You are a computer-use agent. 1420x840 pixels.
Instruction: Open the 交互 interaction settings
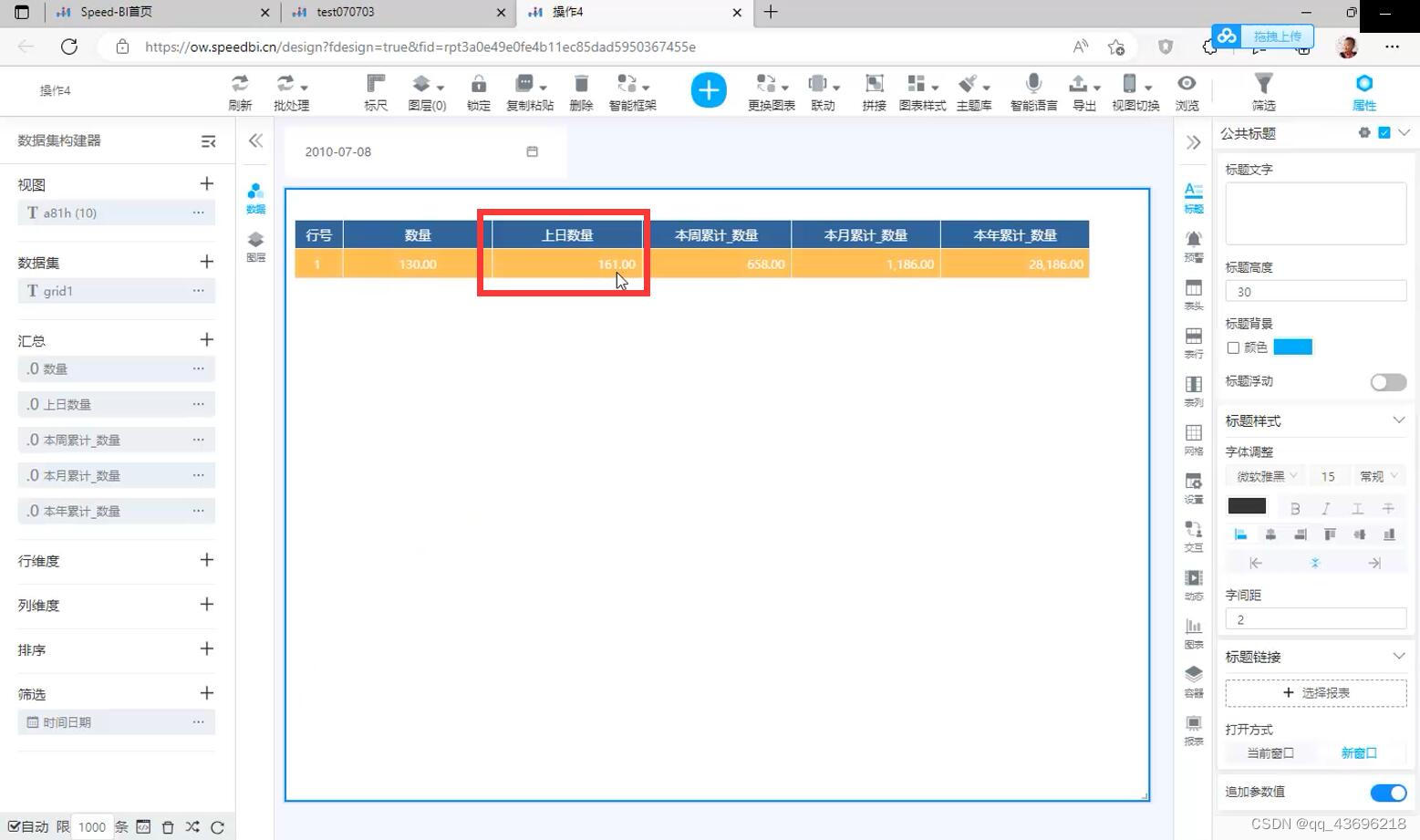1193,536
